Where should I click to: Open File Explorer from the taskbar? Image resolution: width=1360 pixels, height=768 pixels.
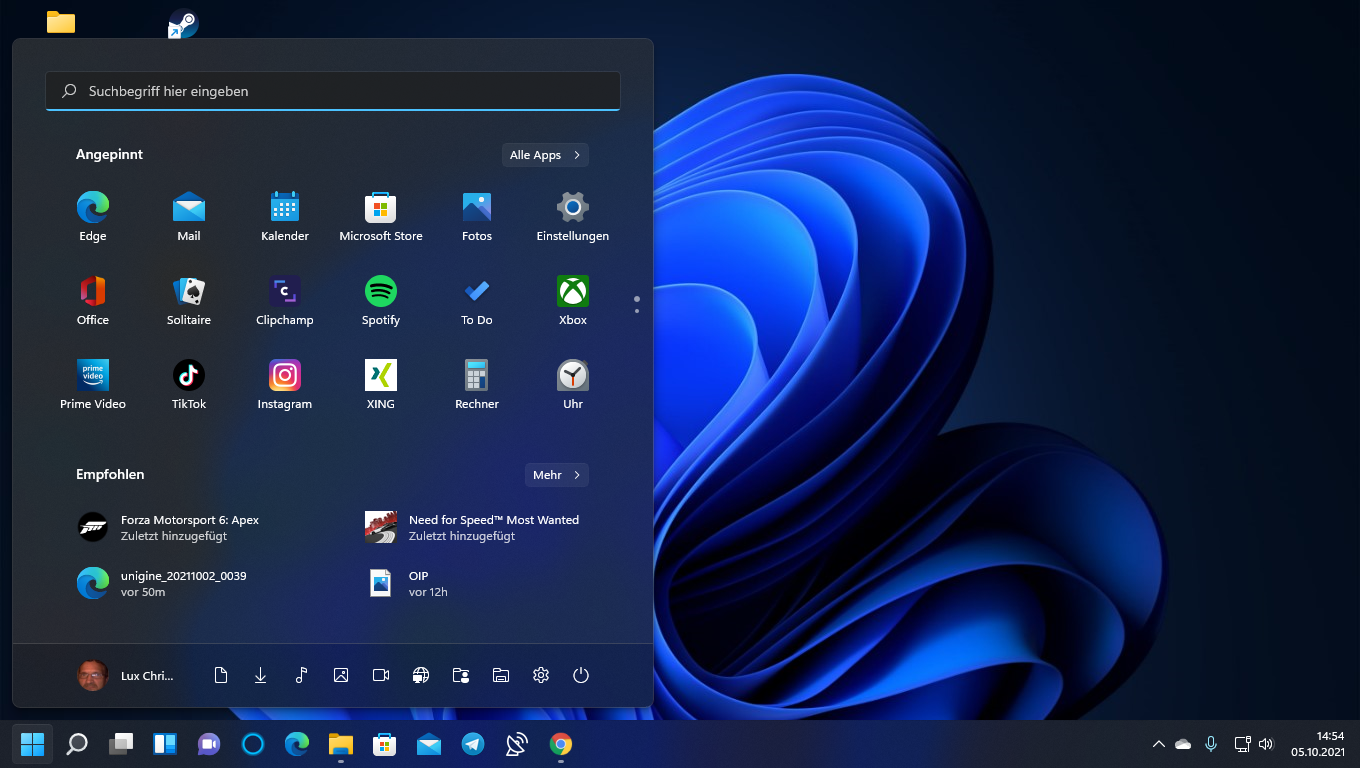click(x=341, y=744)
